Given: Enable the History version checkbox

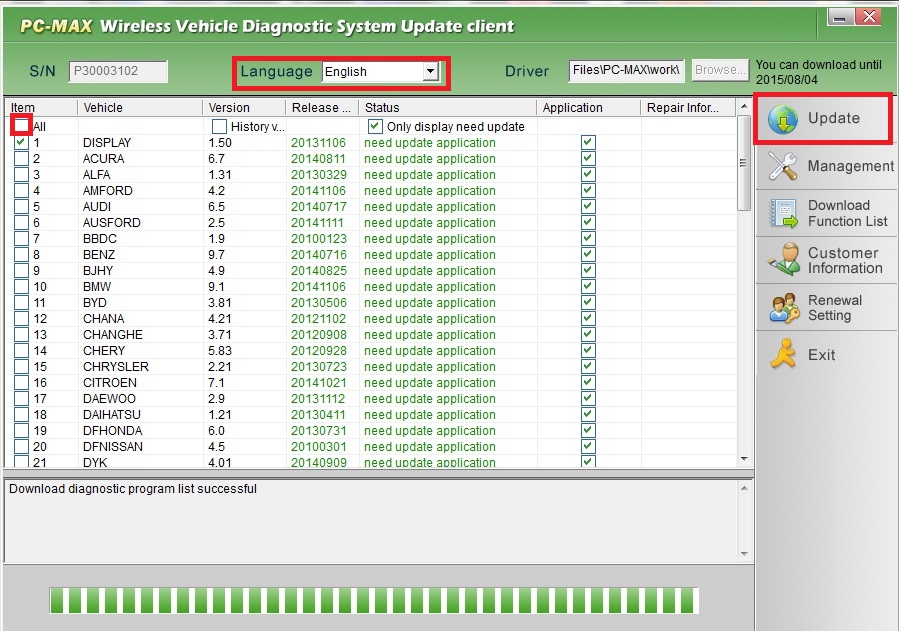Looking at the screenshot, I should [x=219, y=127].
